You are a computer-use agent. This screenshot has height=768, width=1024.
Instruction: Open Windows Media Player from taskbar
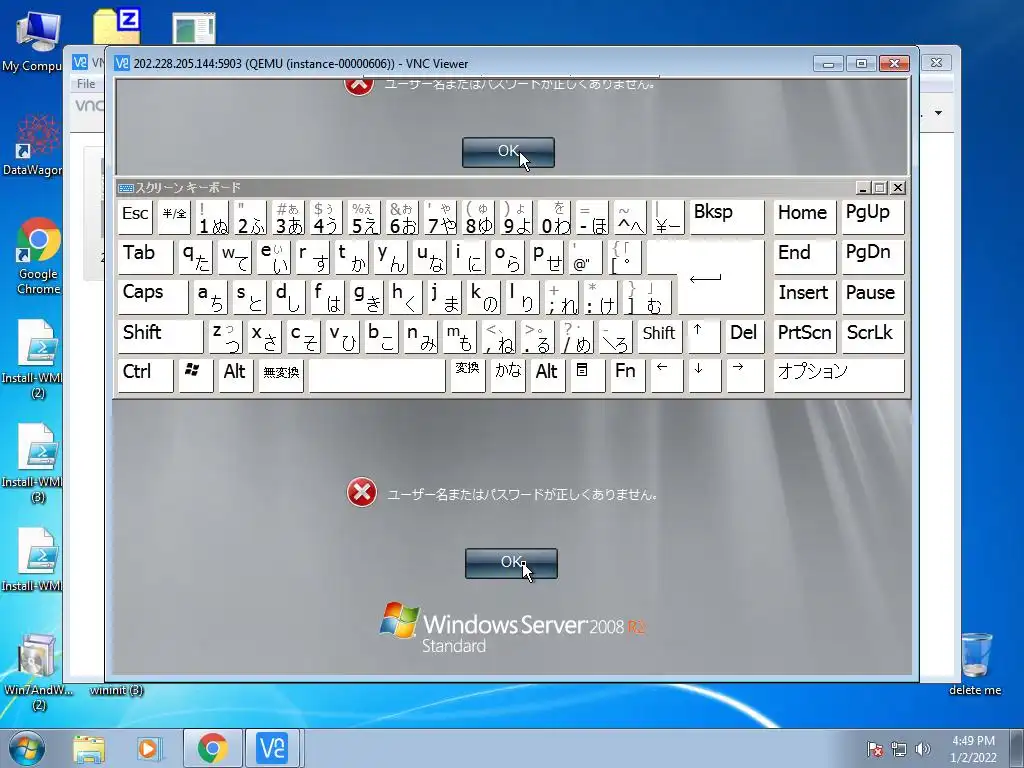click(150, 748)
